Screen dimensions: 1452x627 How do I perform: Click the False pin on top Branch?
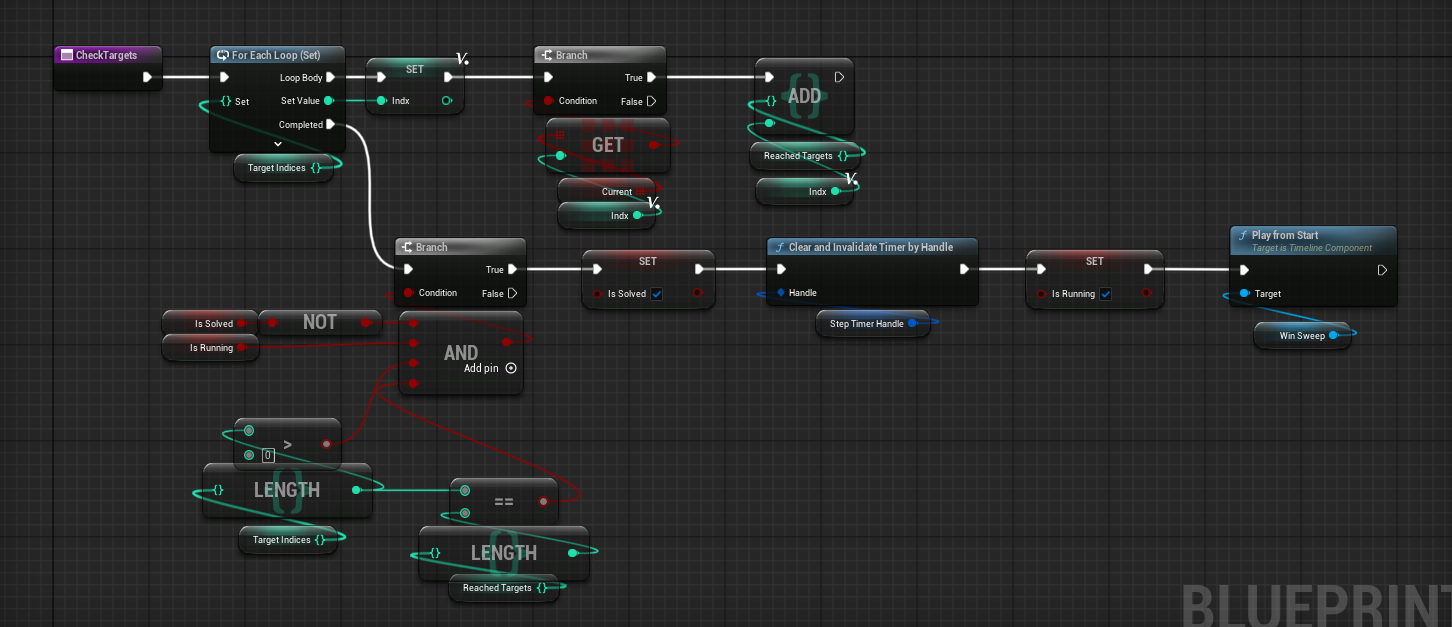pyautogui.click(x=651, y=101)
